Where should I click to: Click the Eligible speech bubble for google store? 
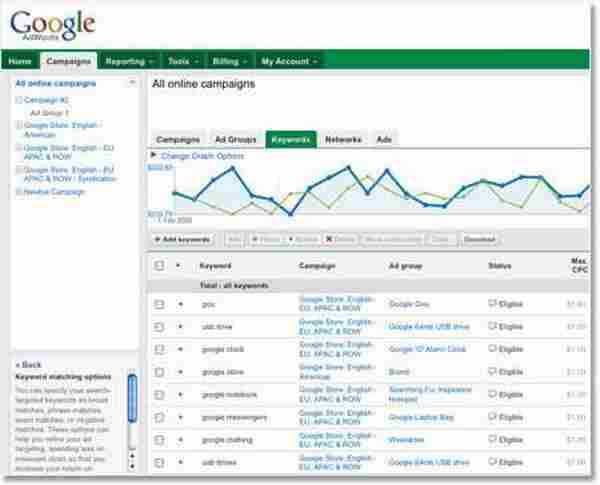click(492, 371)
